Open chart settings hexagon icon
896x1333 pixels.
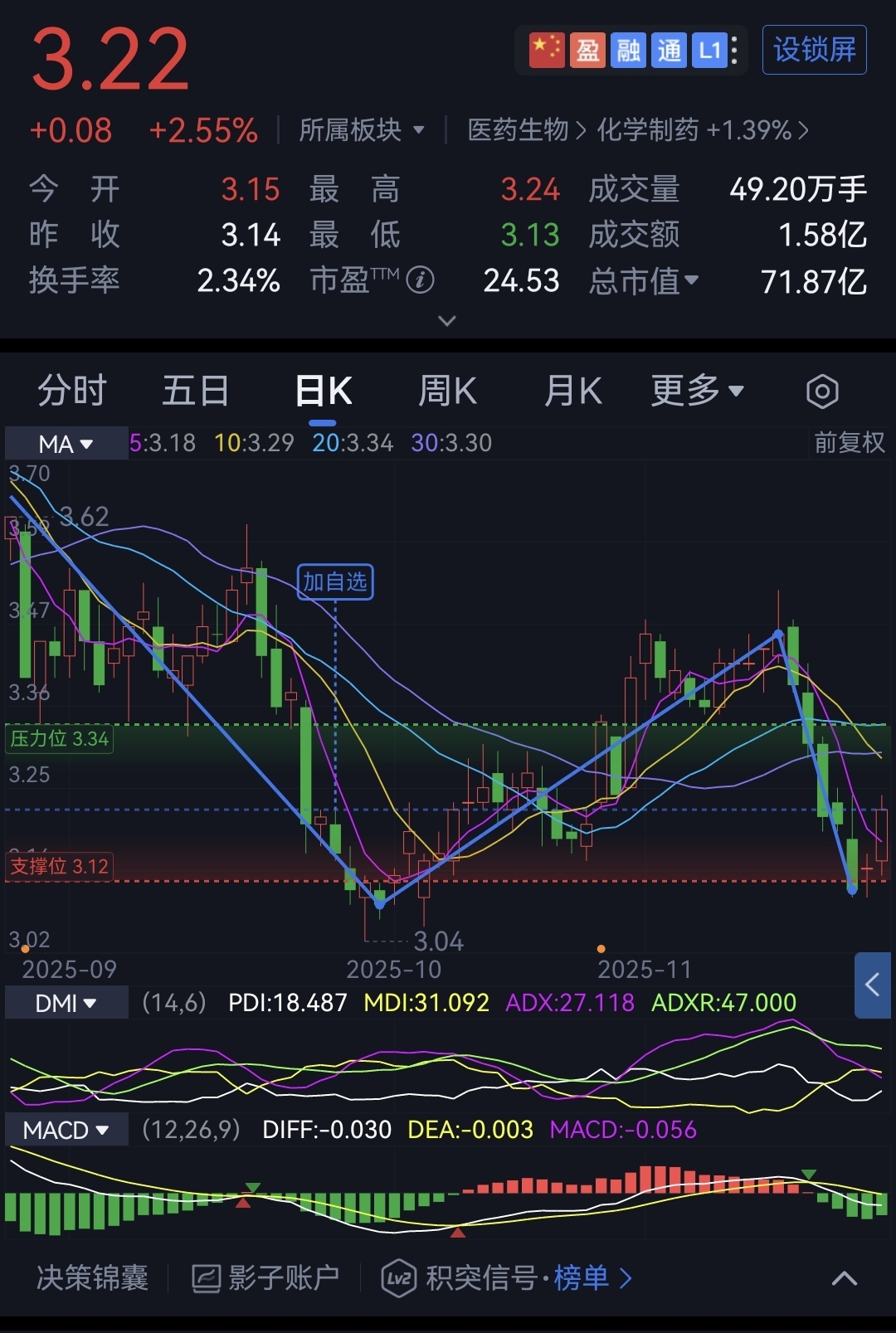(x=822, y=392)
